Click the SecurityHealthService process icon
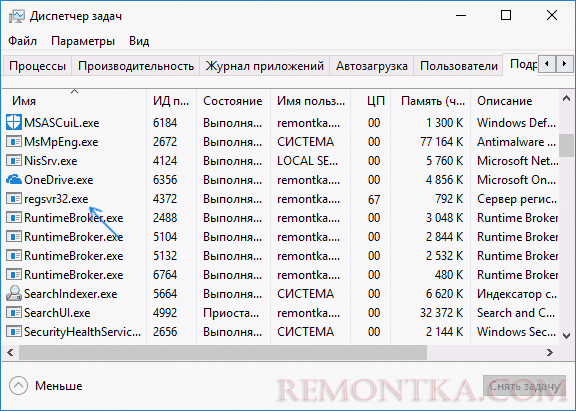The height and width of the screenshot is (411, 576). 14,332
